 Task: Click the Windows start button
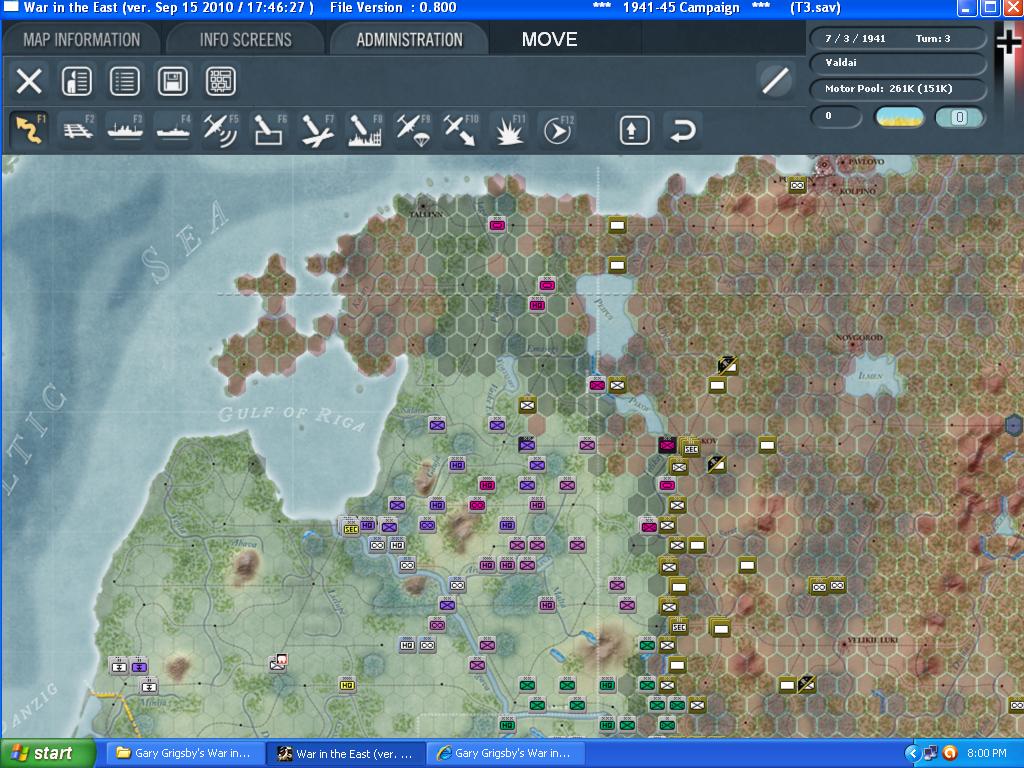click(x=47, y=754)
